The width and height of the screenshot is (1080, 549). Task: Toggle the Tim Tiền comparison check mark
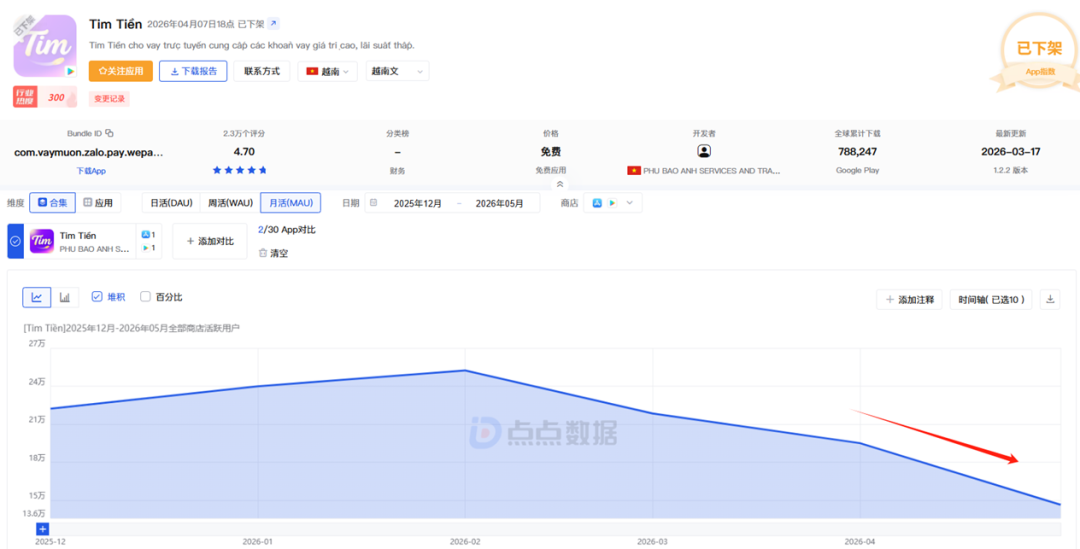click(x=15, y=241)
